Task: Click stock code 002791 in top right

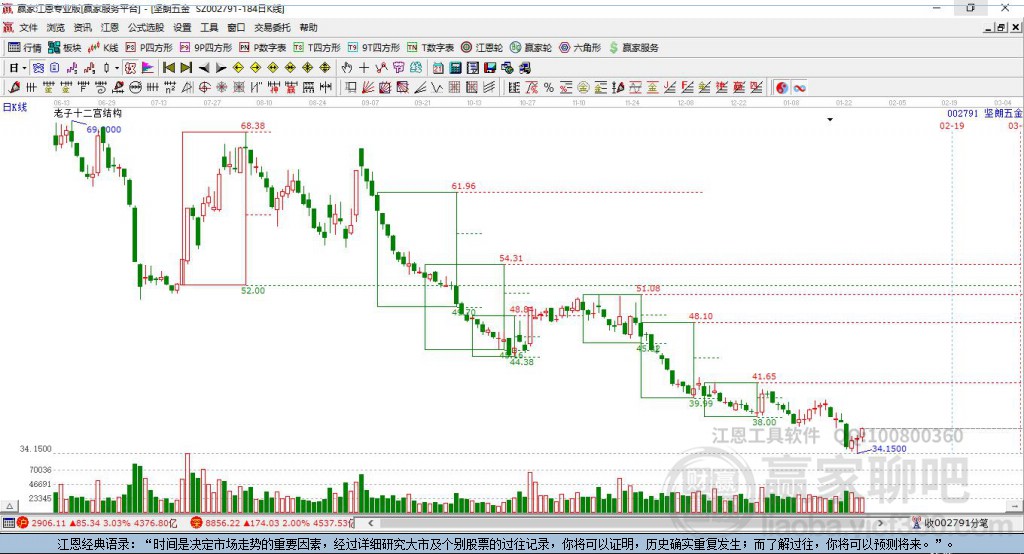Action: (x=963, y=113)
